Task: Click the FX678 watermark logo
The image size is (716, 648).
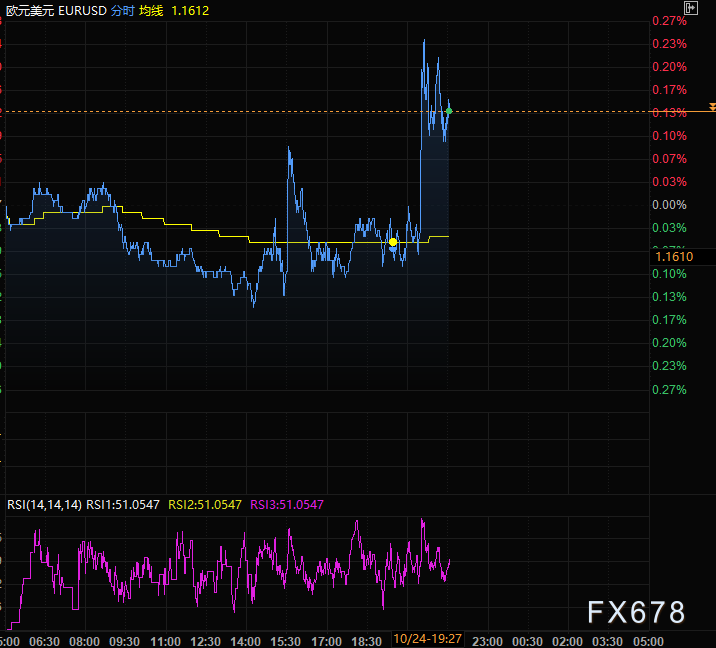Action: (636, 612)
